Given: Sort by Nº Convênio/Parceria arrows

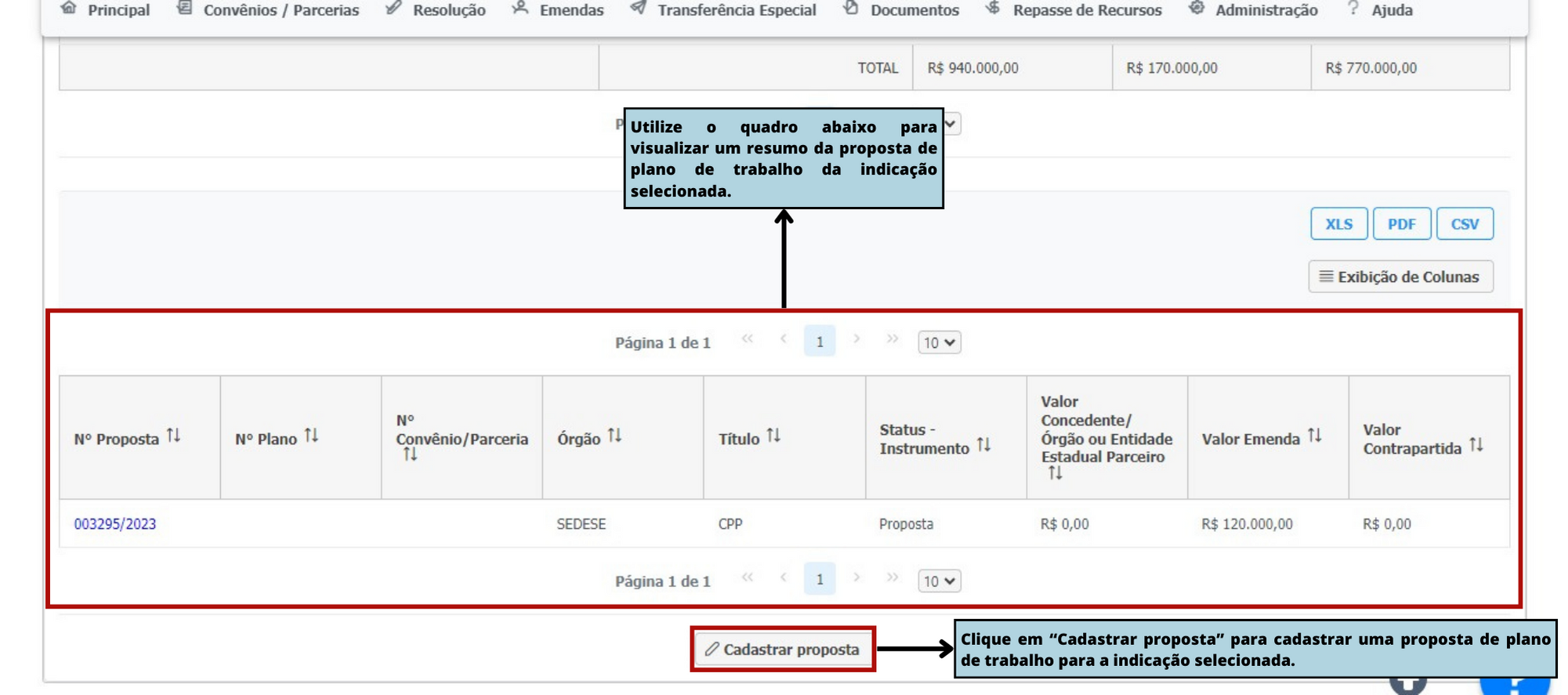Looking at the screenshot, I should pos(410,455).
